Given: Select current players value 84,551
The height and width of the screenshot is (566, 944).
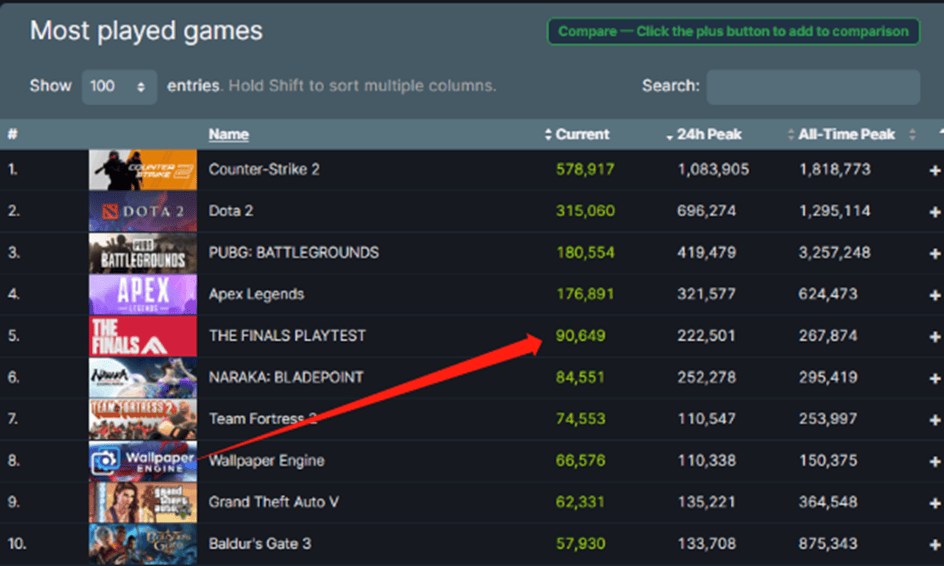Looking at the screenshot, I should click(580, 377).
